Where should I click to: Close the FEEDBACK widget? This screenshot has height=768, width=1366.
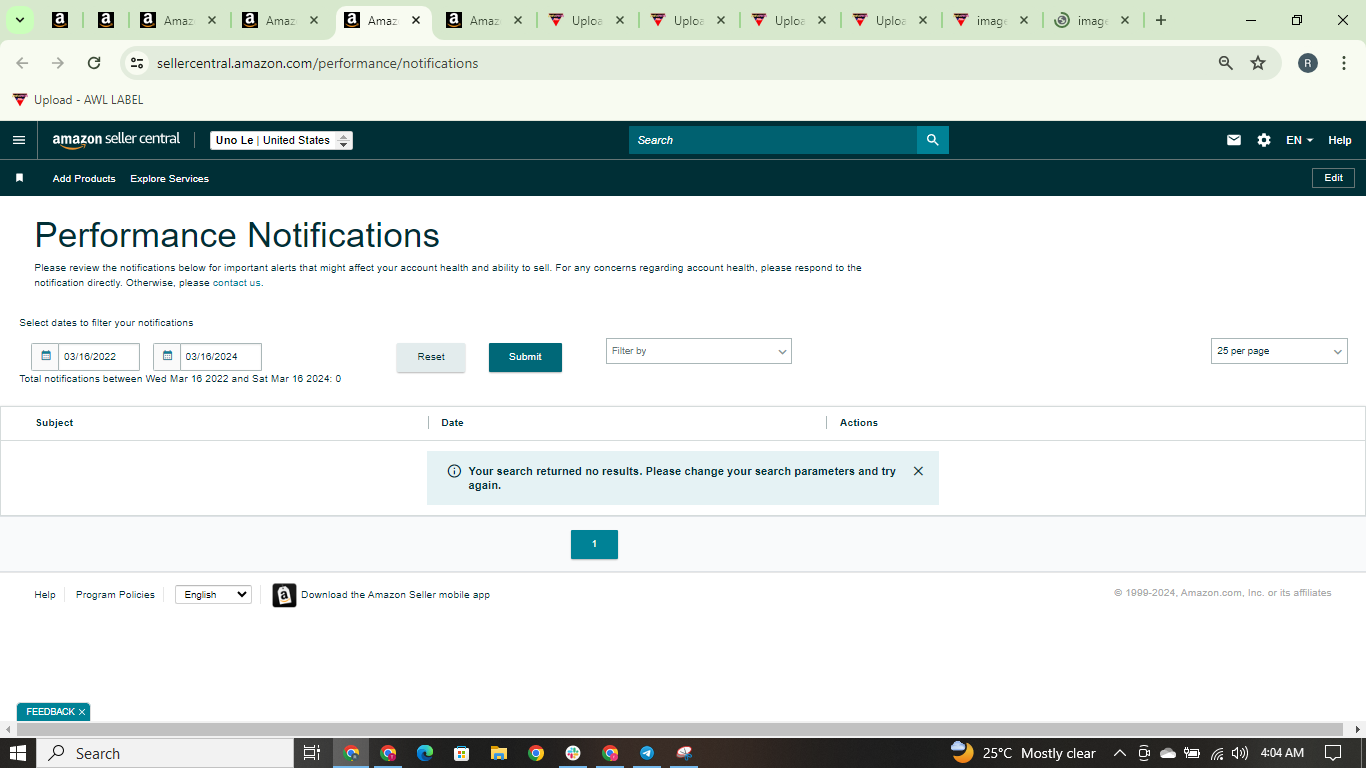tap(82, 712)
